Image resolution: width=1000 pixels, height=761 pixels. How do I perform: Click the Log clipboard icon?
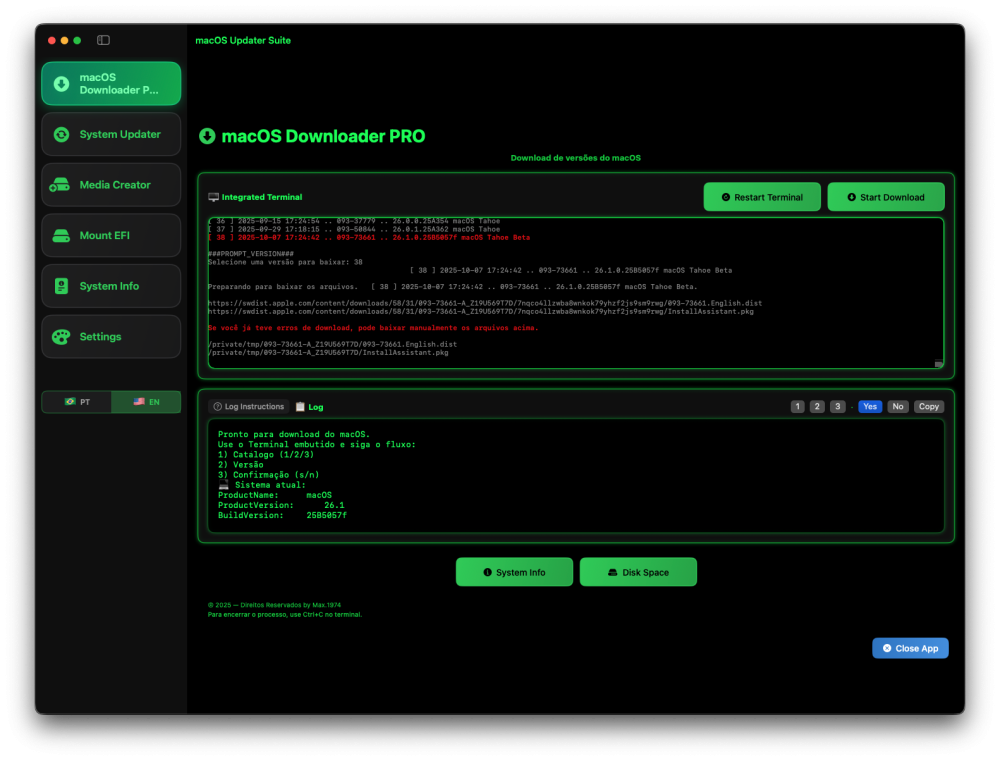[x=300, y=406]
